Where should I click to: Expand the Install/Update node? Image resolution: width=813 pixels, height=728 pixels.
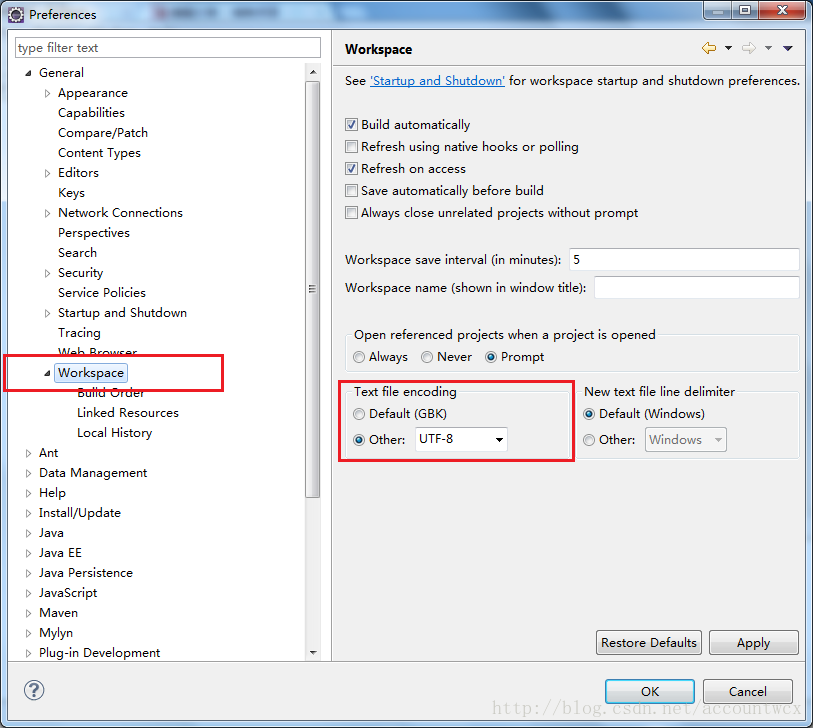pyautogui.click(x=29, y=513)
